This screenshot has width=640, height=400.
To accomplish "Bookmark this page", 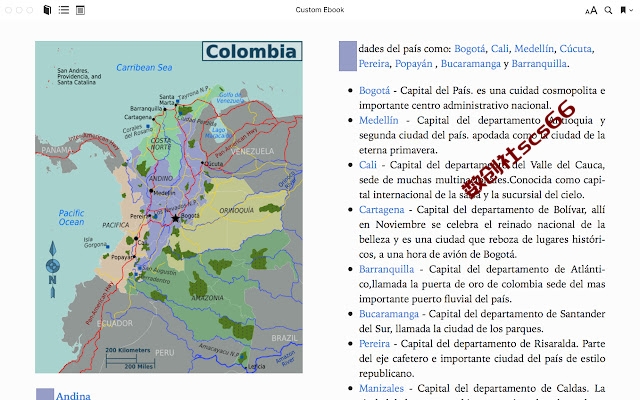I will (623, 10).
